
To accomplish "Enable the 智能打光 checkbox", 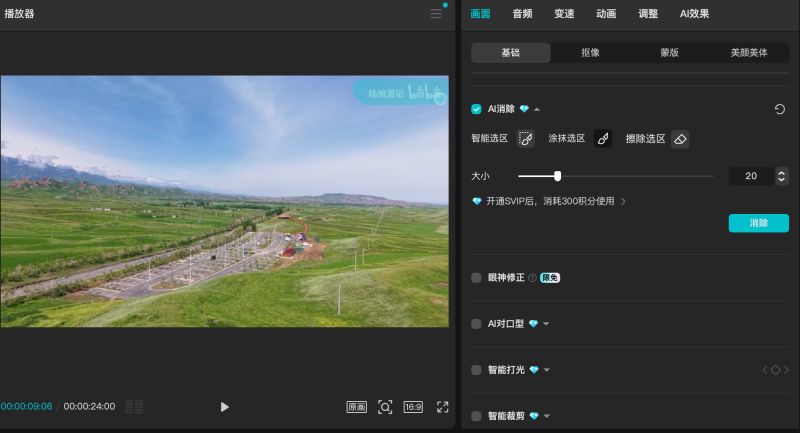I will 476,370.
